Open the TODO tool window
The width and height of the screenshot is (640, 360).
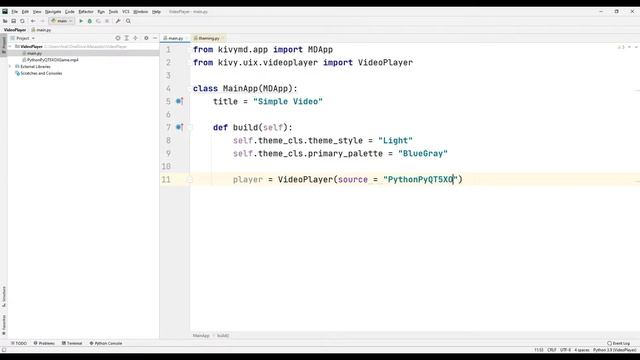pyautogui.click(x=19, y=343)
